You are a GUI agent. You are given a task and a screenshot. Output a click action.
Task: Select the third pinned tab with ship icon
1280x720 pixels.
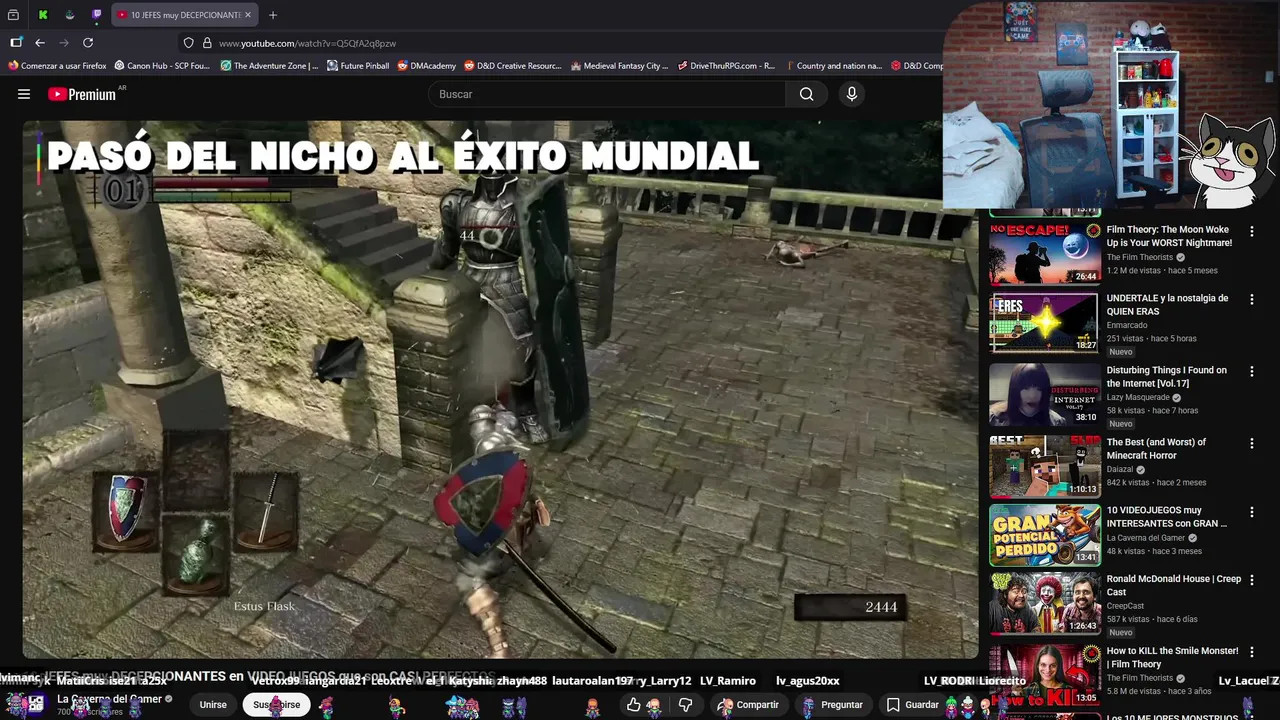70,15
